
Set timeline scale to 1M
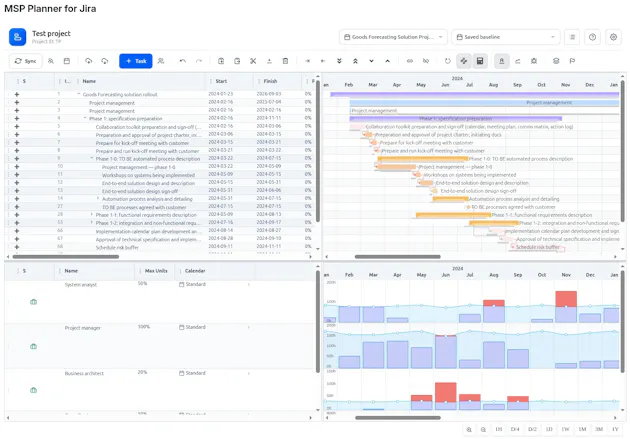582,429
